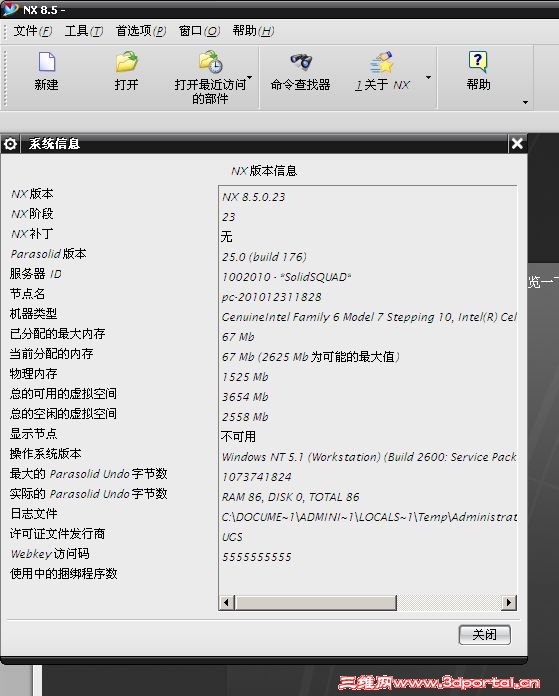Select Webkey access code 5555555555
559x696 pixels.
point(257,557)
